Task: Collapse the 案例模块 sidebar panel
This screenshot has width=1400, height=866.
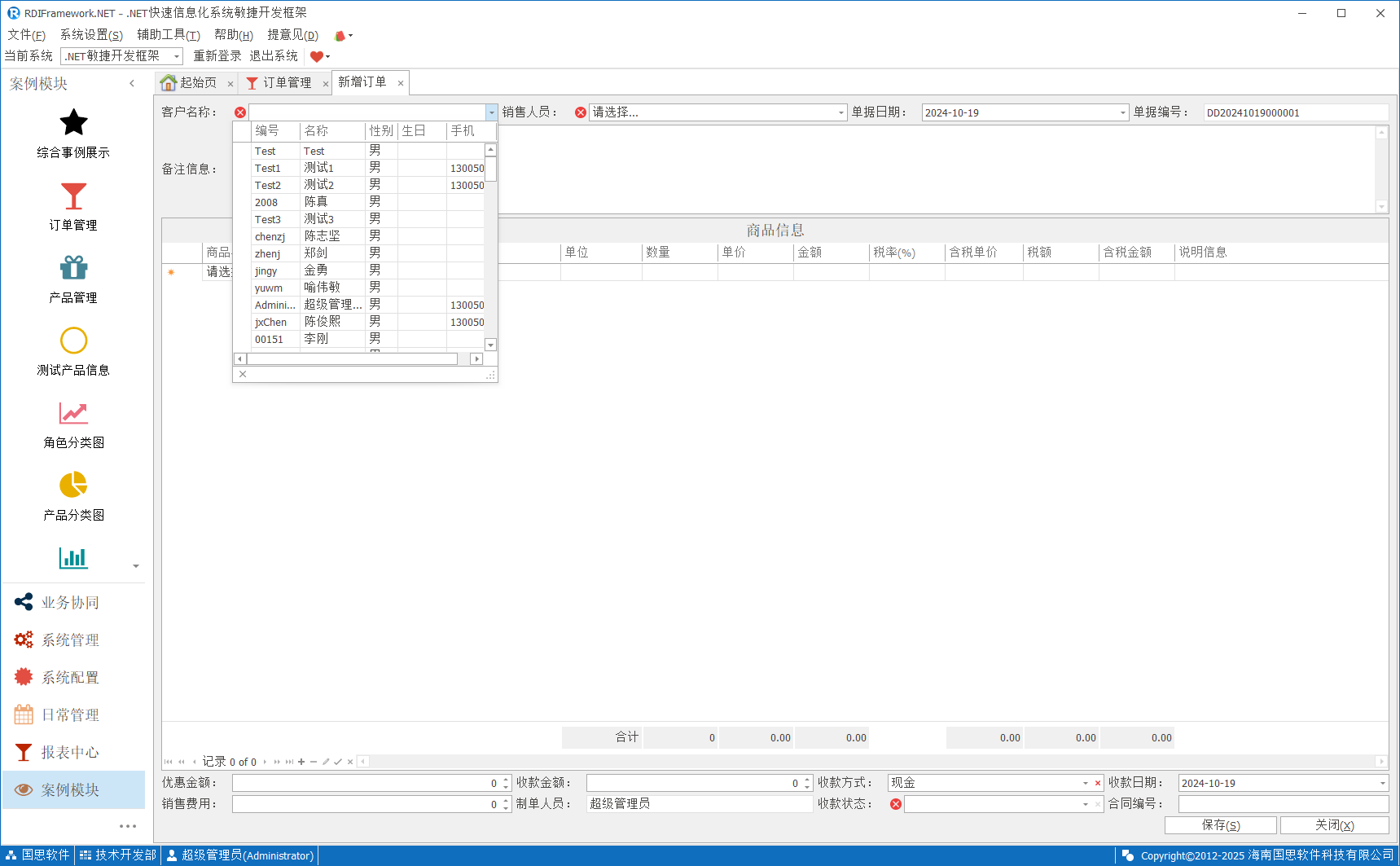Action: [132, 83]
